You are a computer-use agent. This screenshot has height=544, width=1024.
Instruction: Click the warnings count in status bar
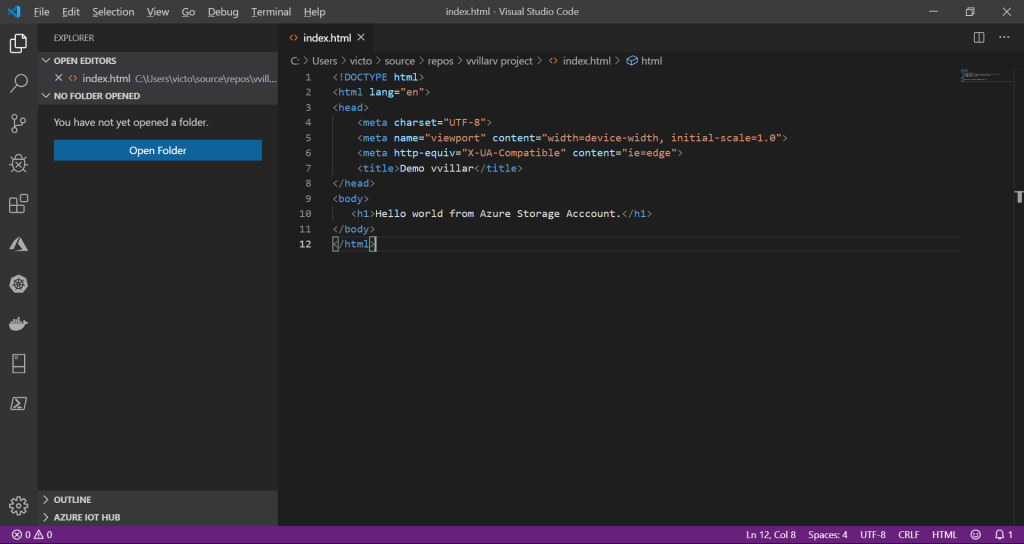[x=44, y=535]
